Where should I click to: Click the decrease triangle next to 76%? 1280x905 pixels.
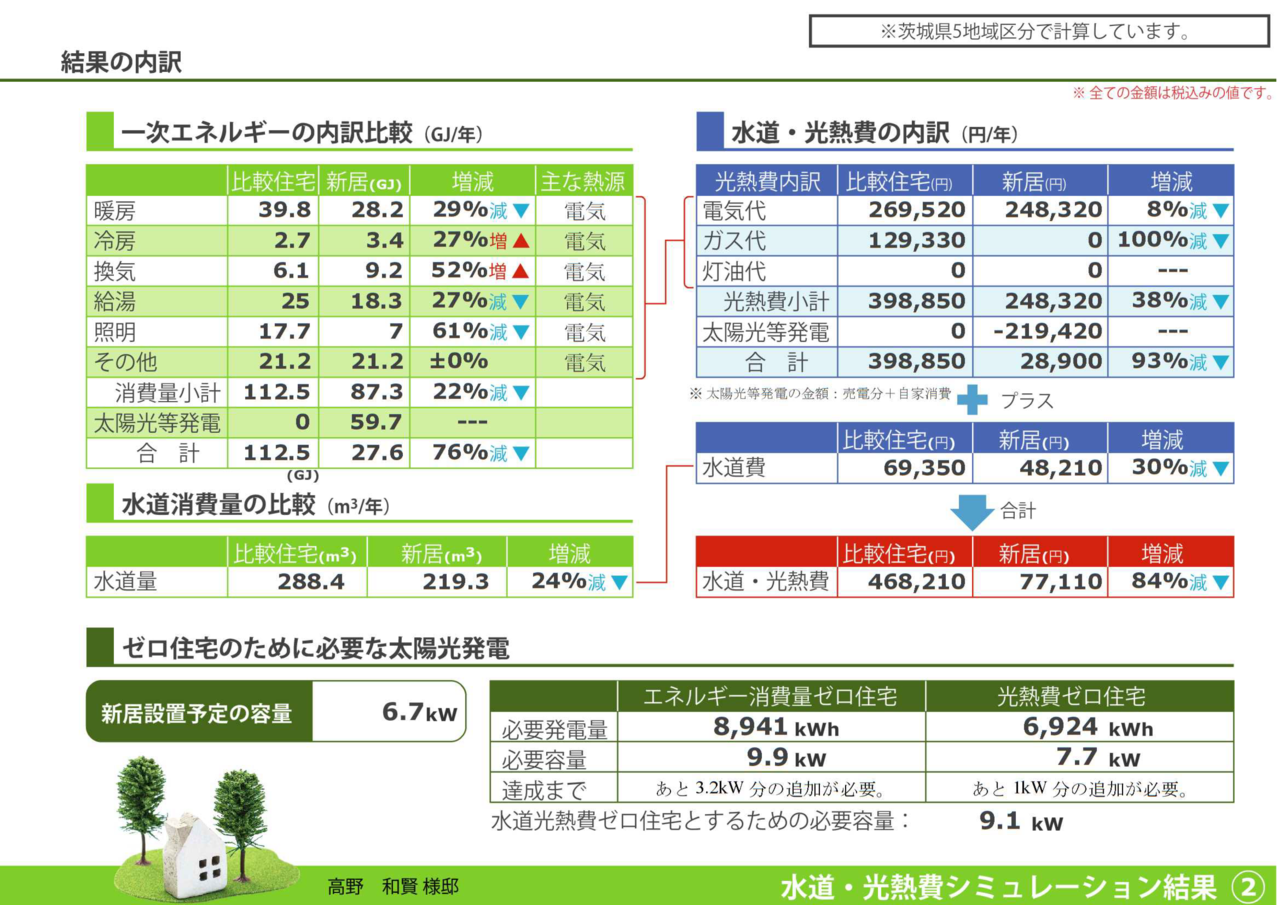pyautogui.click(x=520, y=454)
